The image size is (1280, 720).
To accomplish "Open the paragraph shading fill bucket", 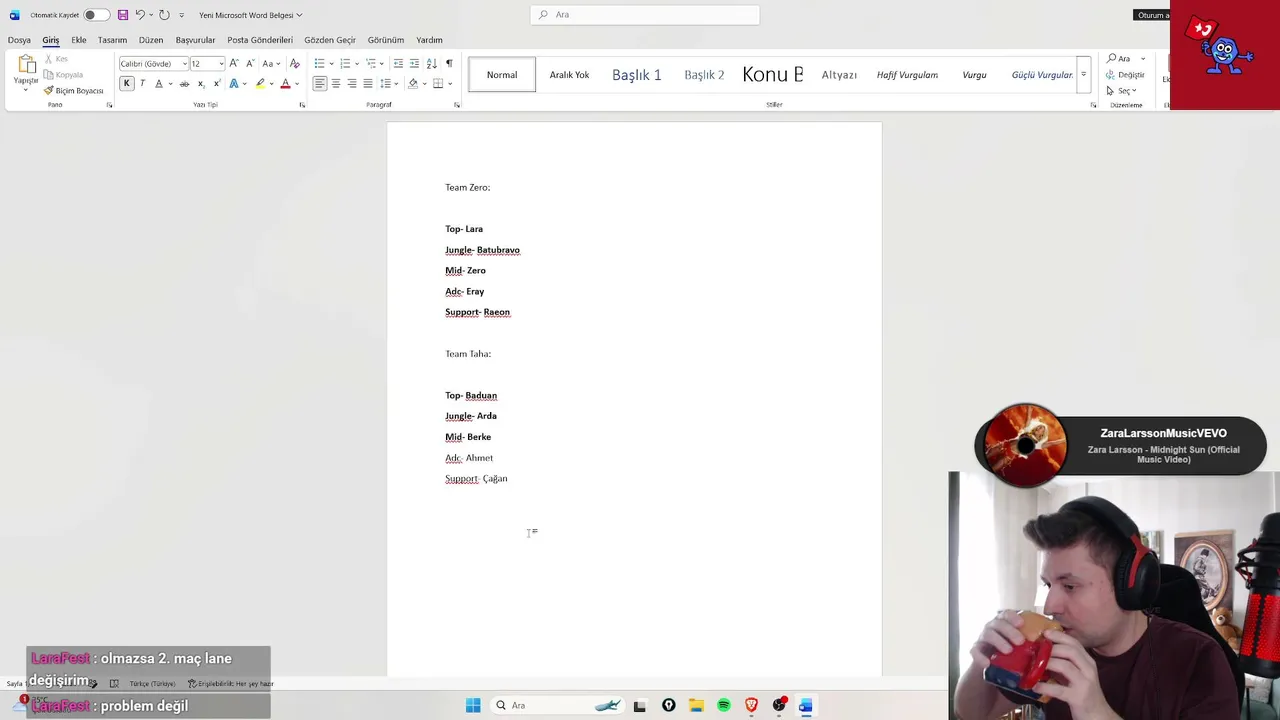I will click(x=411, y=84).
